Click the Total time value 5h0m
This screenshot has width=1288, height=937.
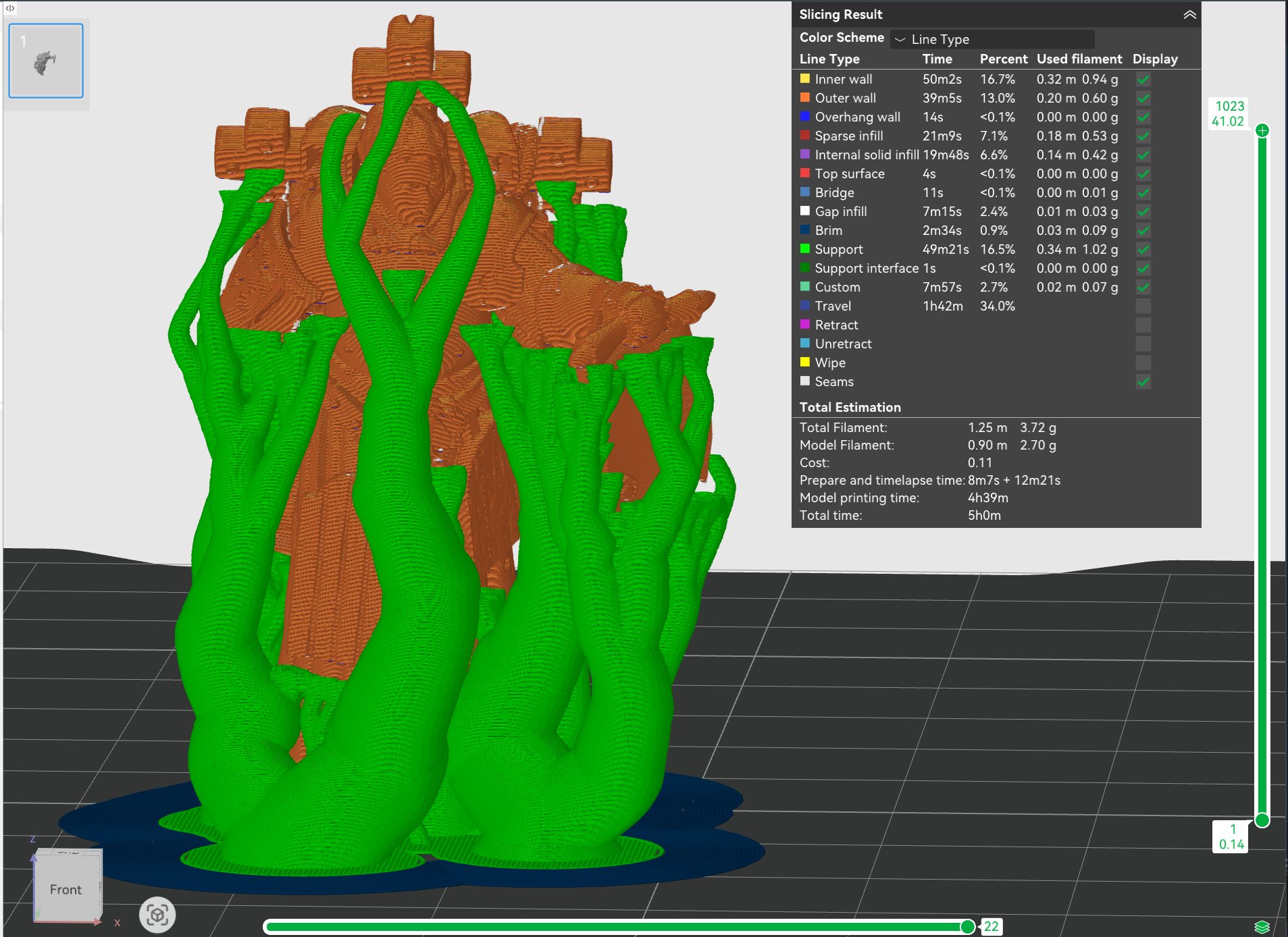(985, 516)
